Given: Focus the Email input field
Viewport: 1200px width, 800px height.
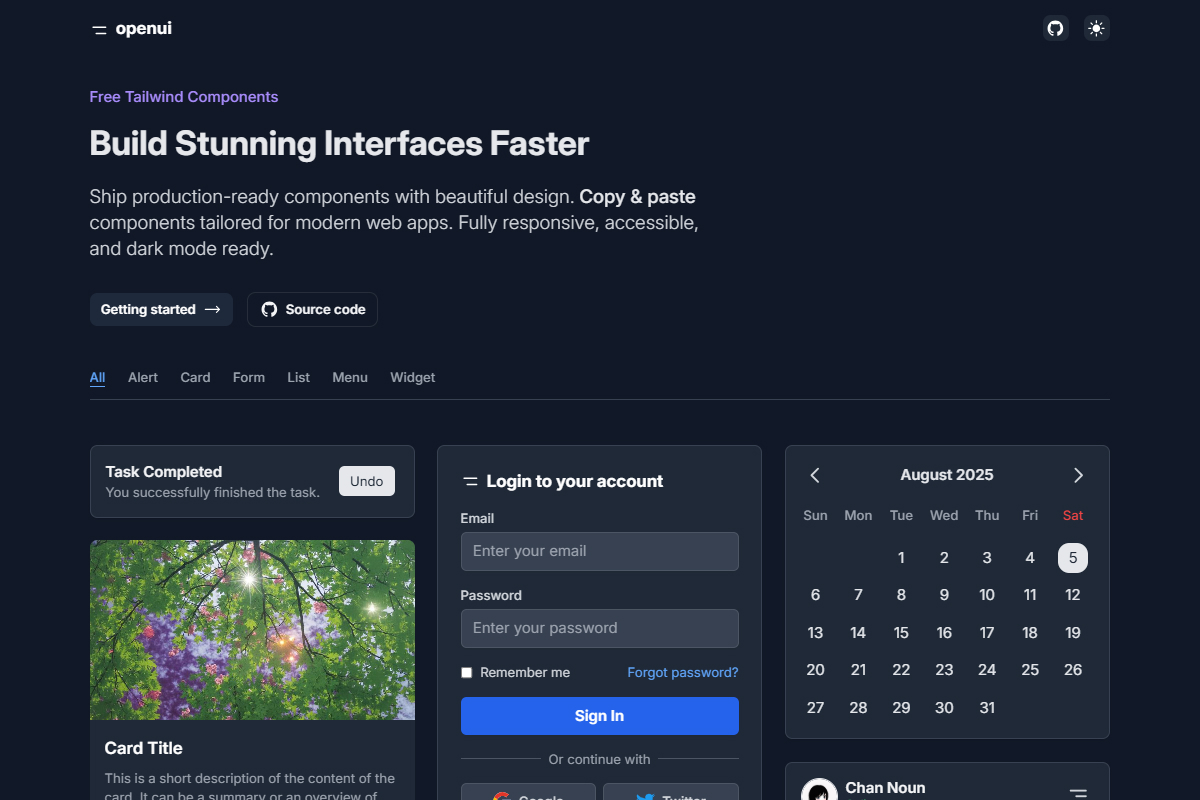Looking at the screenshot, I should 599,551.
